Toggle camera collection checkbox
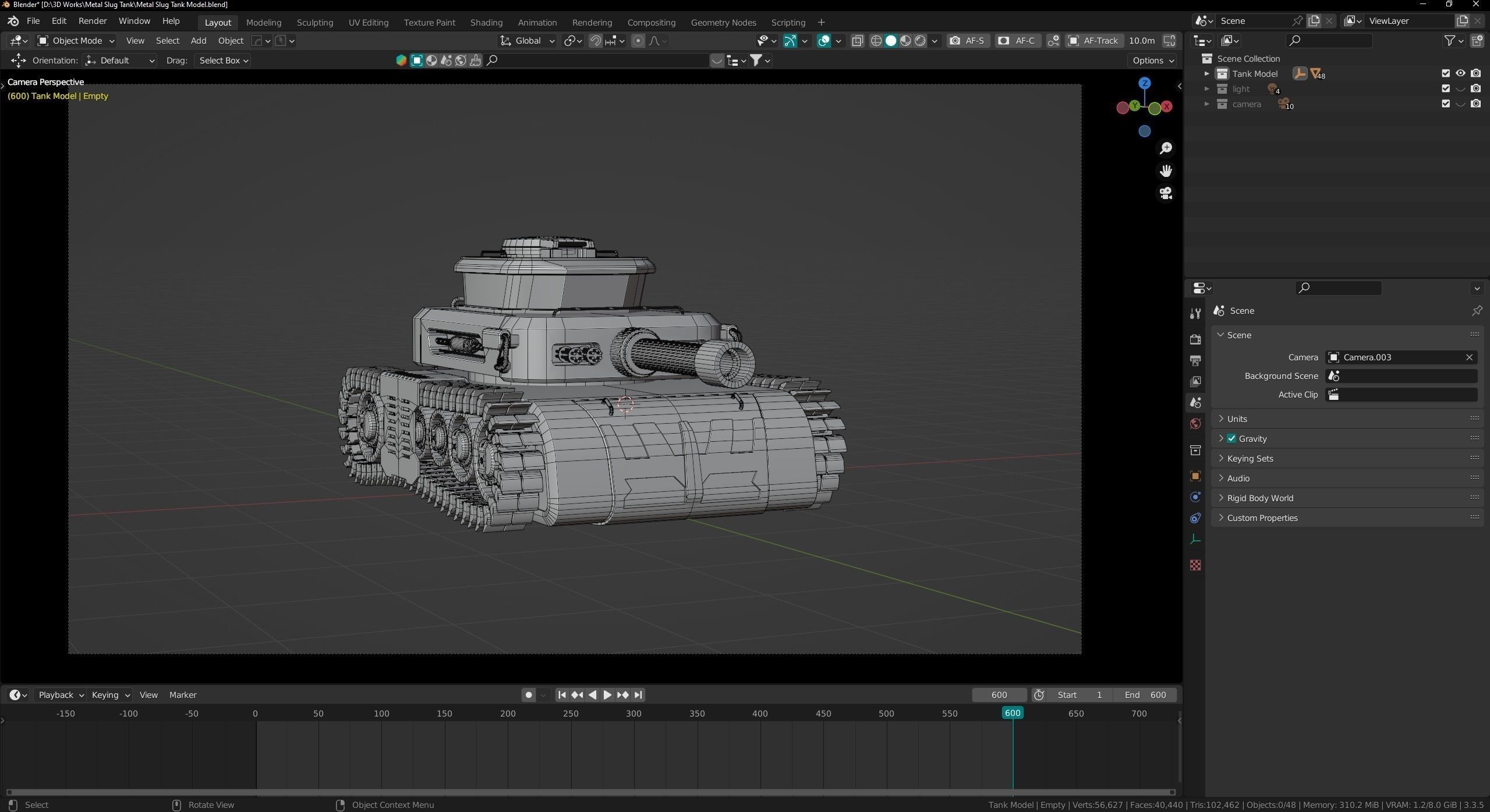The height and width of the screenshot is (812, 1490). 1445,104
